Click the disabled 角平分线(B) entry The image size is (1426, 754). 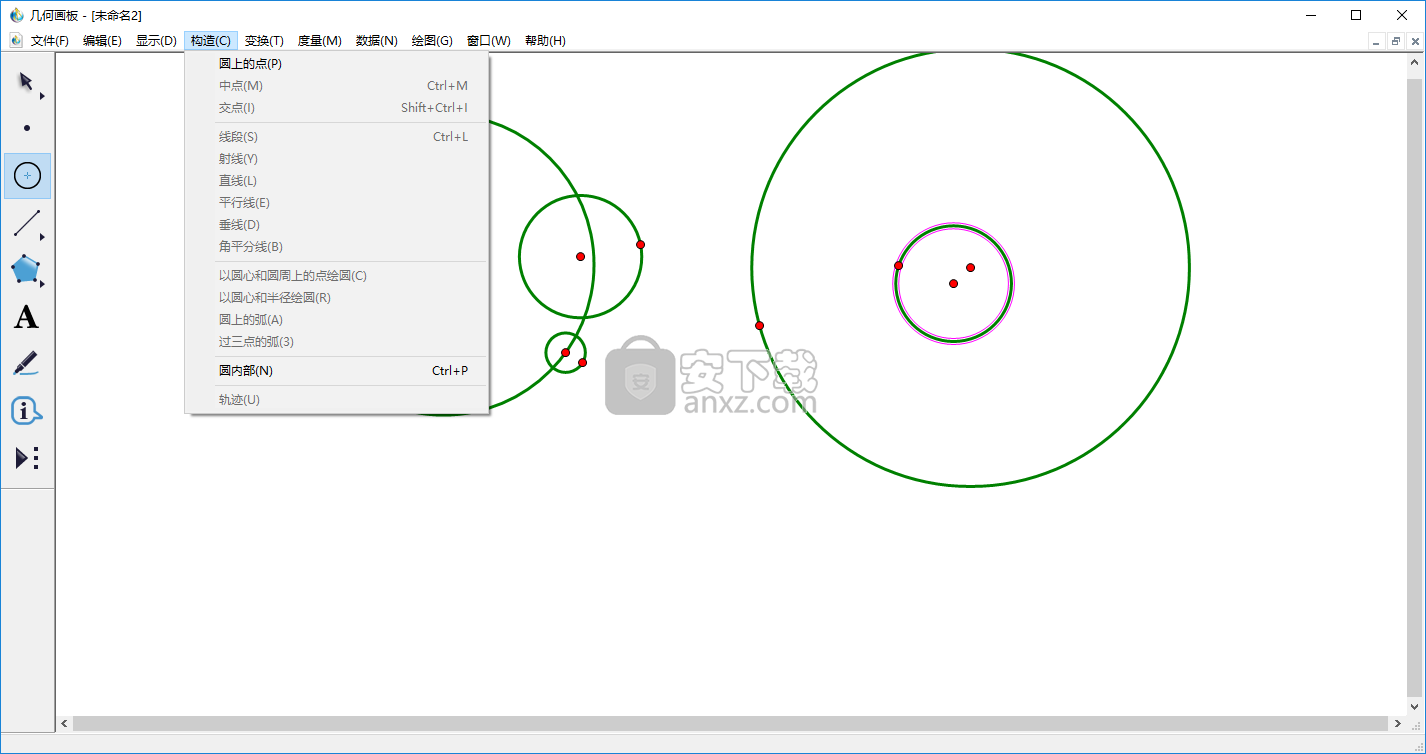pos(337,247)
